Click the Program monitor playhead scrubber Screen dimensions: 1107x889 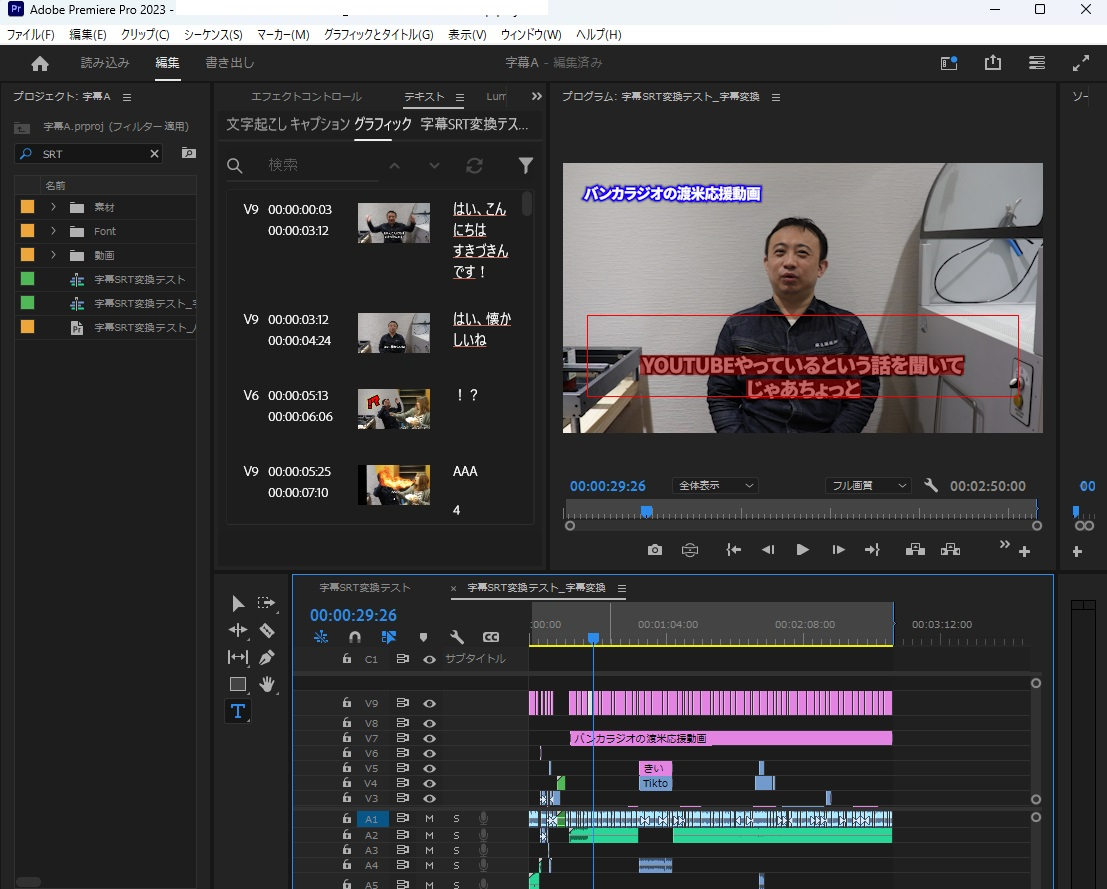tap(646, 511)
